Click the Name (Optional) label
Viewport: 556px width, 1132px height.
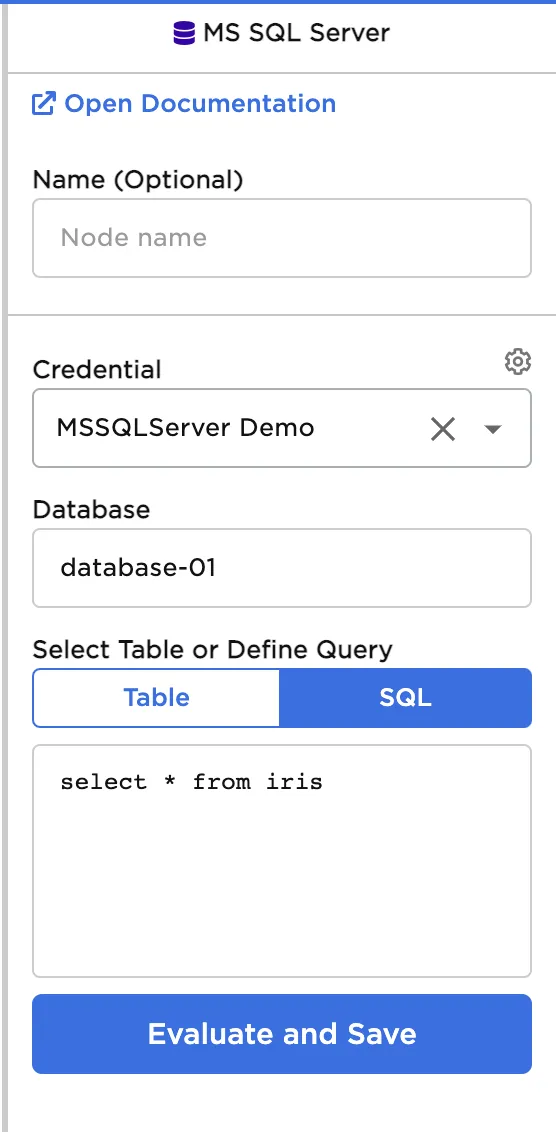coord(138,180)
